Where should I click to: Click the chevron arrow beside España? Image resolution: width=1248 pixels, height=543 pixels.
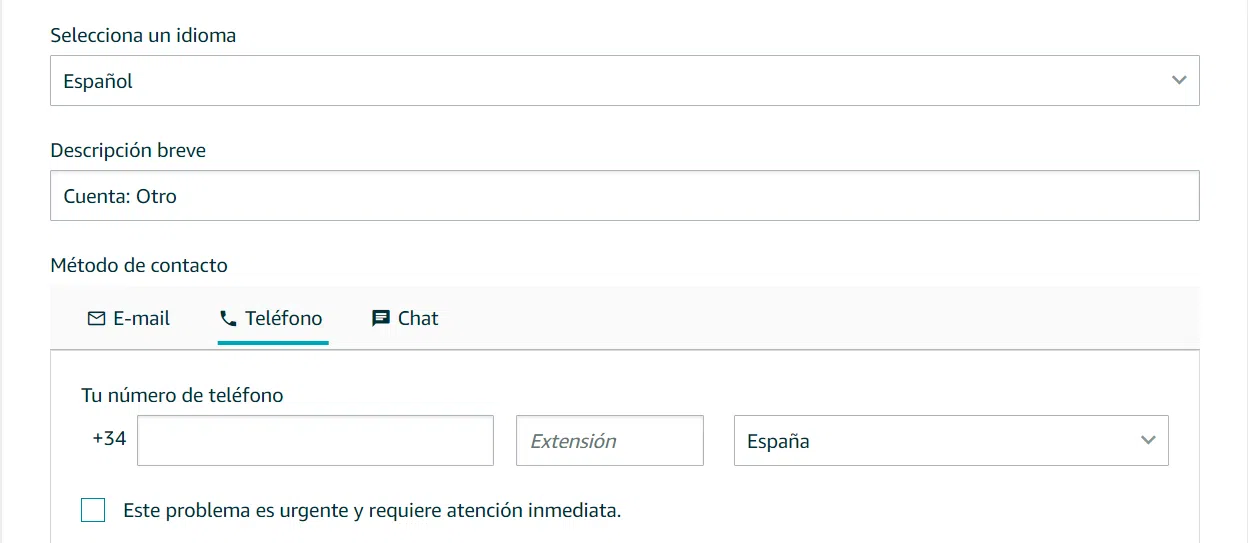click(1148, 441)
